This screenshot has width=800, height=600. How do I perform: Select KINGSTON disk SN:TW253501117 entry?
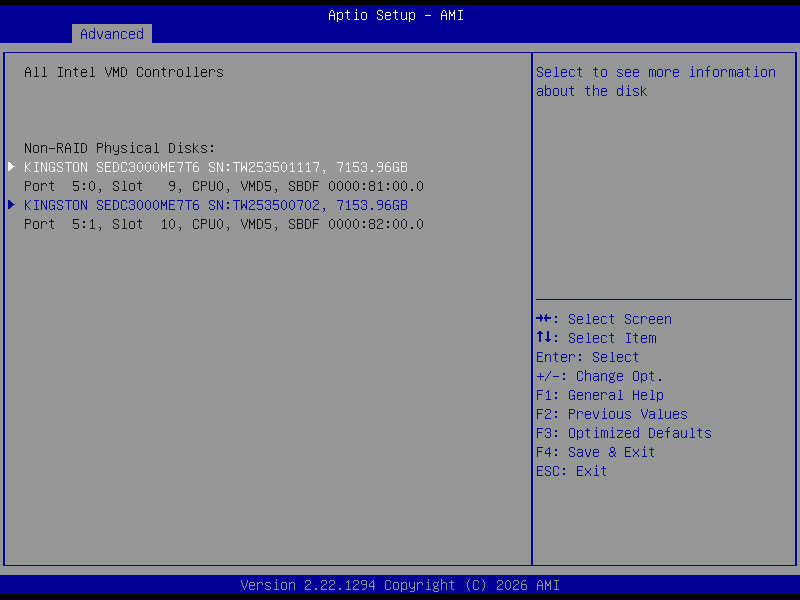click(x=216, y=167)
